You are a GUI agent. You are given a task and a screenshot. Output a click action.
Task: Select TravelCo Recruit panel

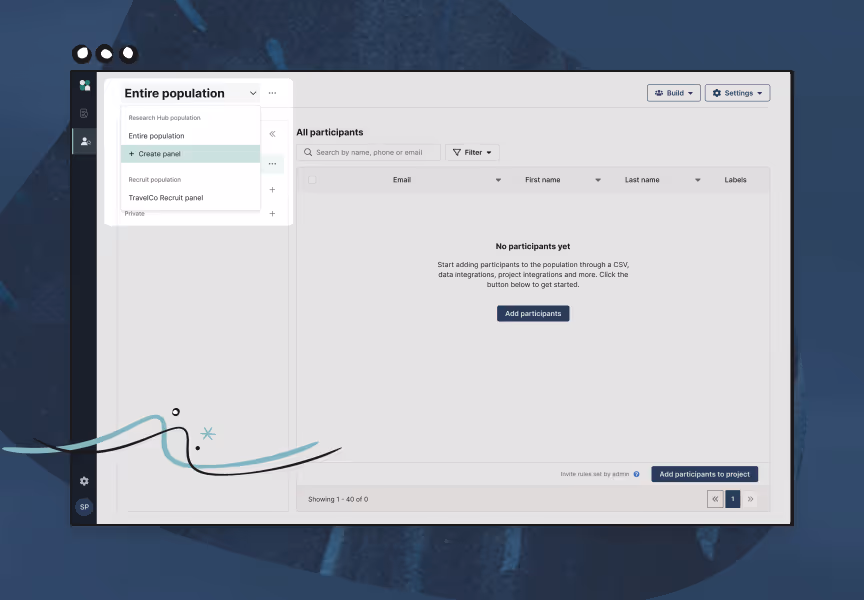pos(190,197)
